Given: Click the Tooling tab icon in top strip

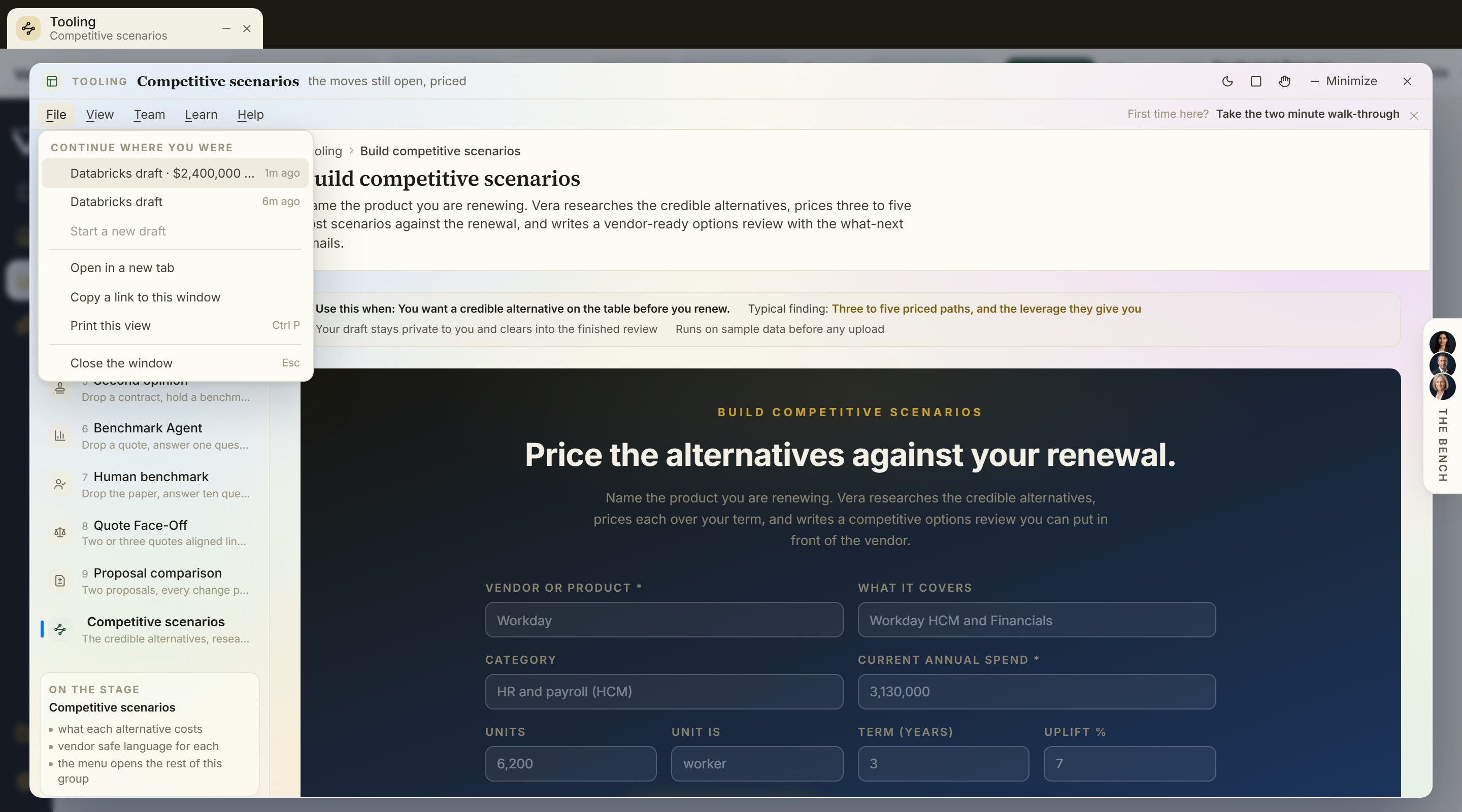Looking at the screenshot, I should (28, 28).
